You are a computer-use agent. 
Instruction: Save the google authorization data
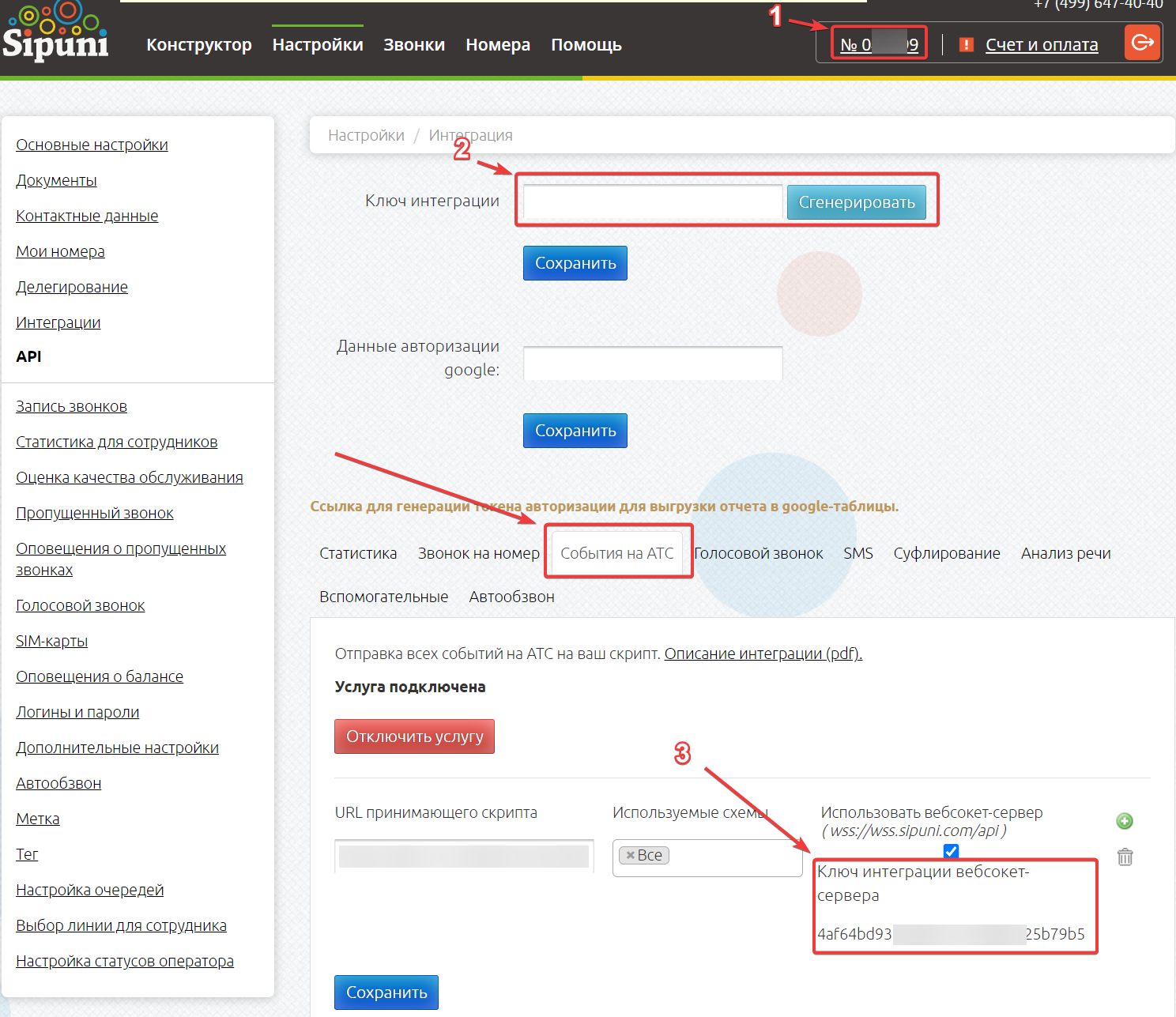coord(575,431)
